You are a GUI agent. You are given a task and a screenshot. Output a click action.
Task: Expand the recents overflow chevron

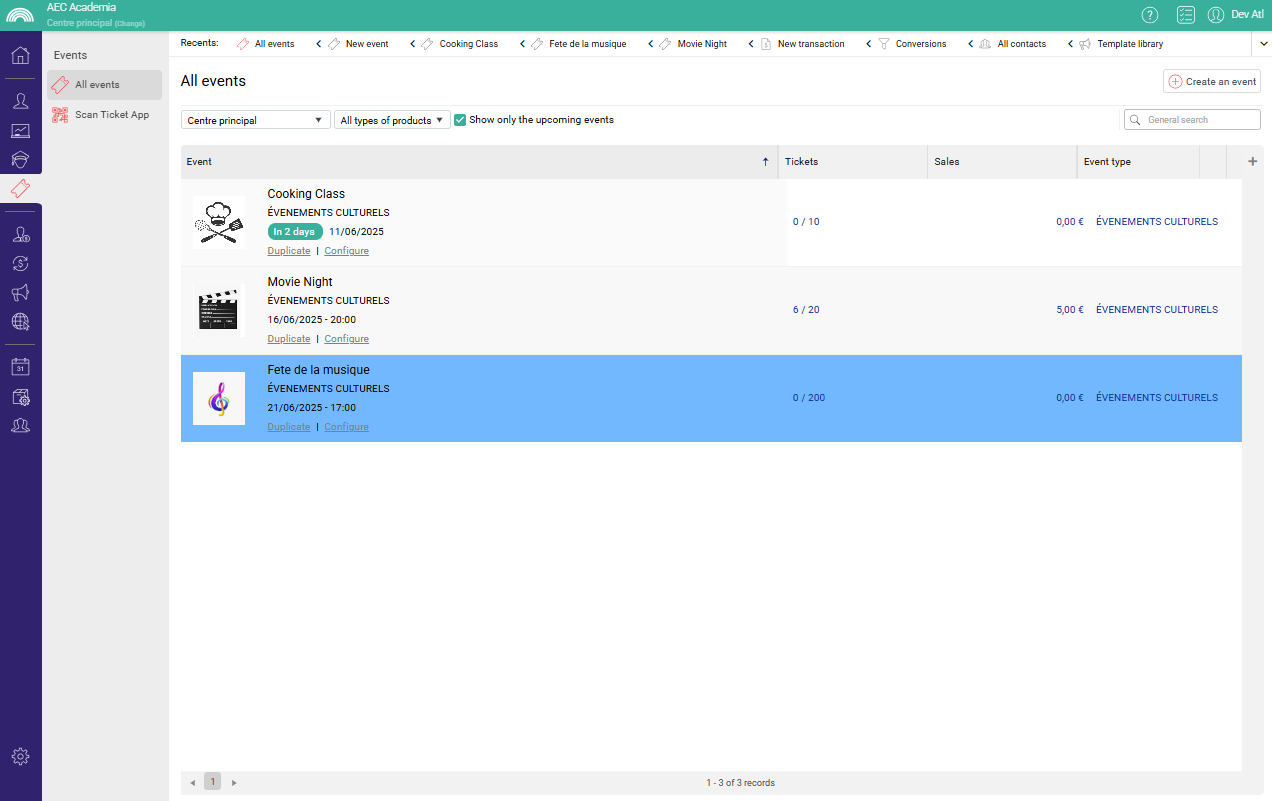coord(1261,44)
